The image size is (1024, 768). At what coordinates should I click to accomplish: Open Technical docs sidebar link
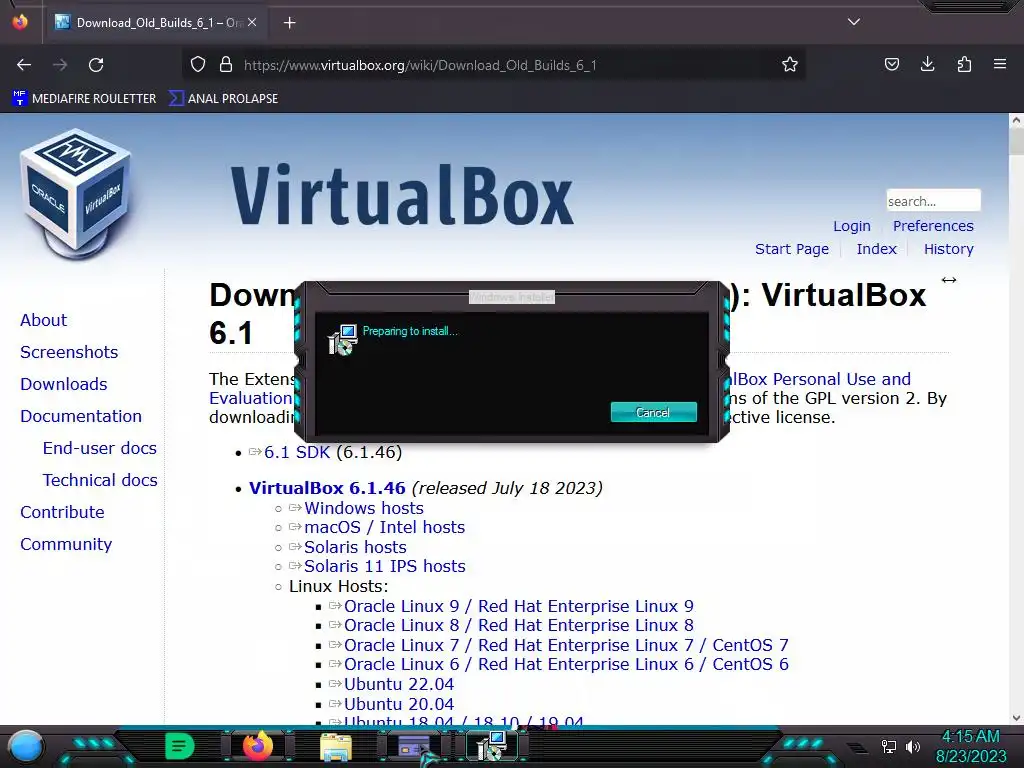[100, 480]
